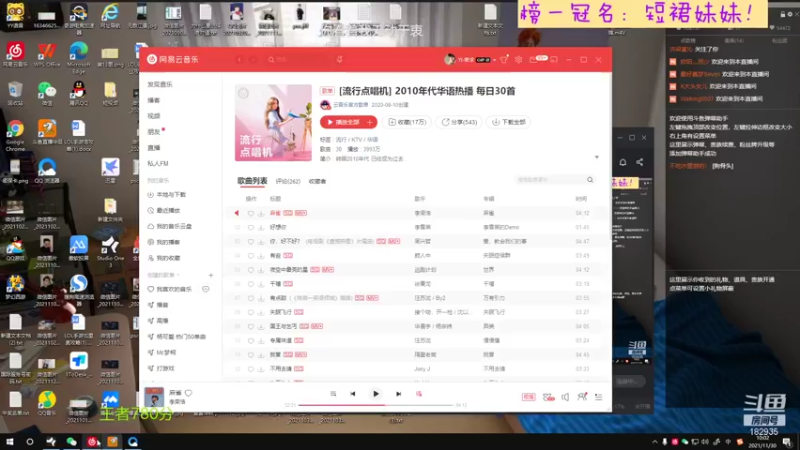Like the now-playing track in the player bar
Viewport: 800px width, 450px height.
coord(188,393)
